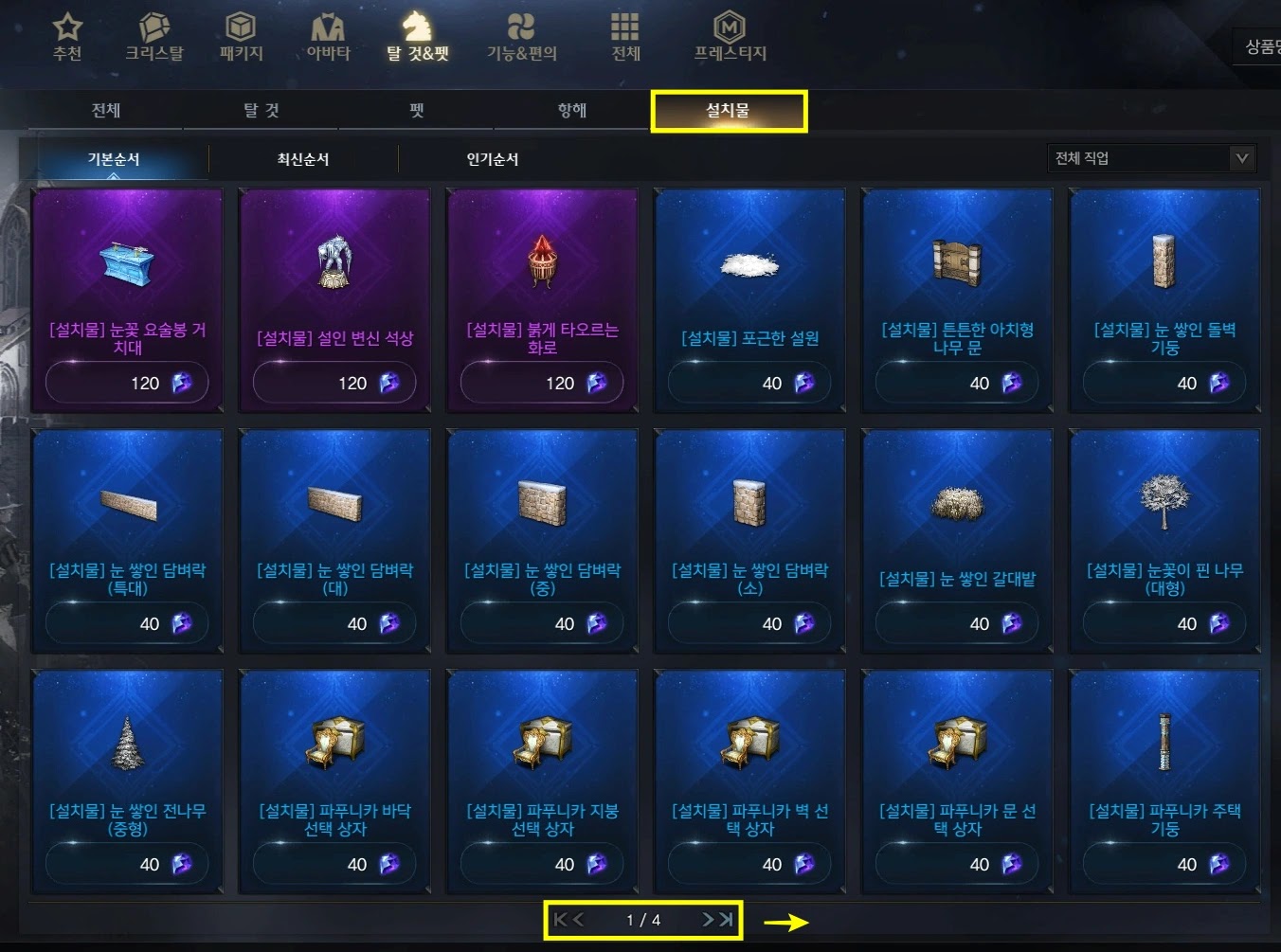Select the 탈 것 sub-tab
This screenshot has height=952, width=1281.
(x=262, y=111)
